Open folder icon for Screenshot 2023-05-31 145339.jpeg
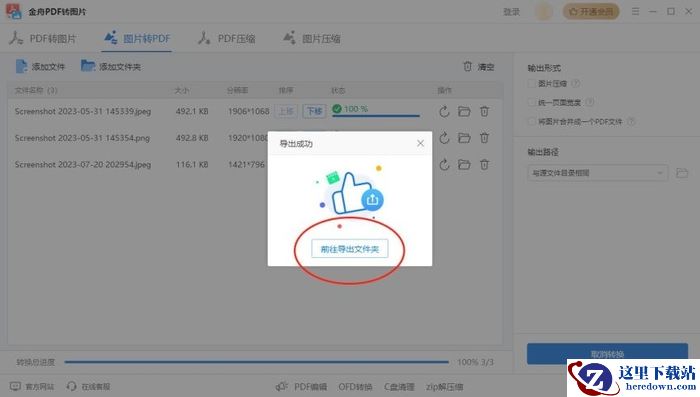700x397 pixels. (x=464, y=111)
